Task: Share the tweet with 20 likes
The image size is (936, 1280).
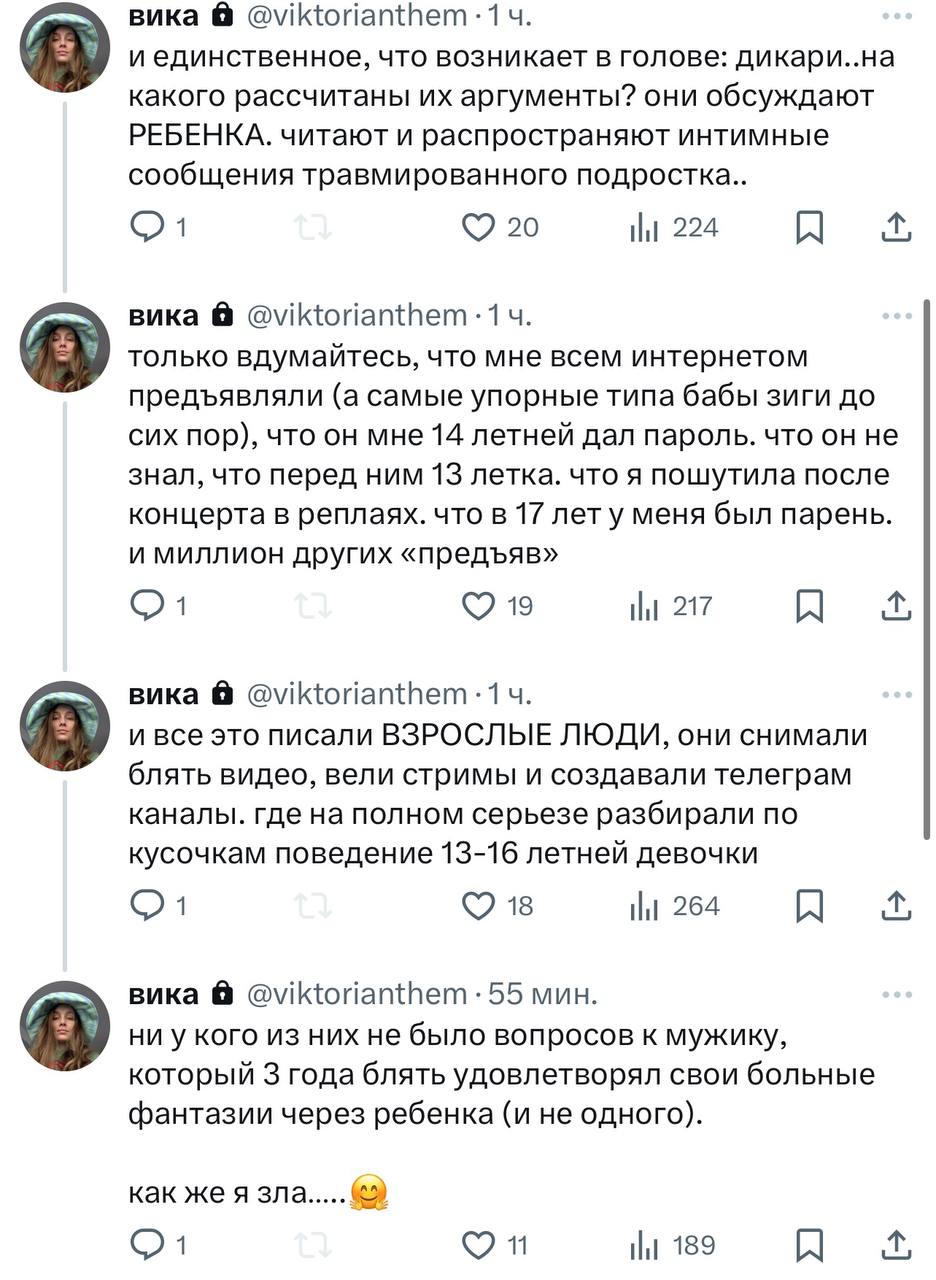Action: coord(896,228)
